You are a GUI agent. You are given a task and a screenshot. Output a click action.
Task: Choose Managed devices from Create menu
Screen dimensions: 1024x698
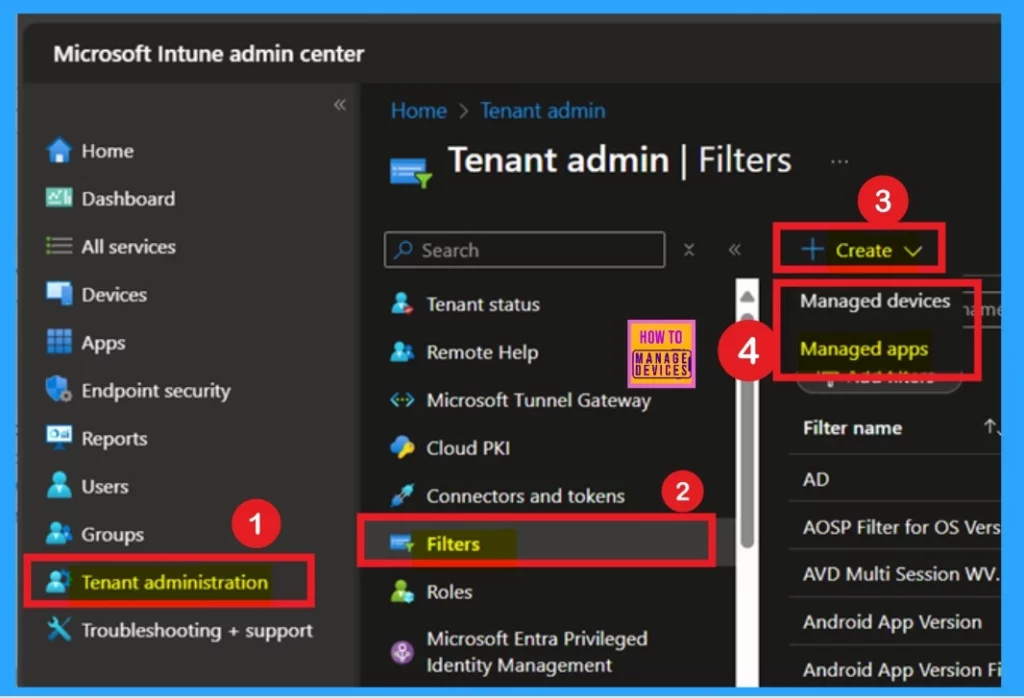click(874, 301)
